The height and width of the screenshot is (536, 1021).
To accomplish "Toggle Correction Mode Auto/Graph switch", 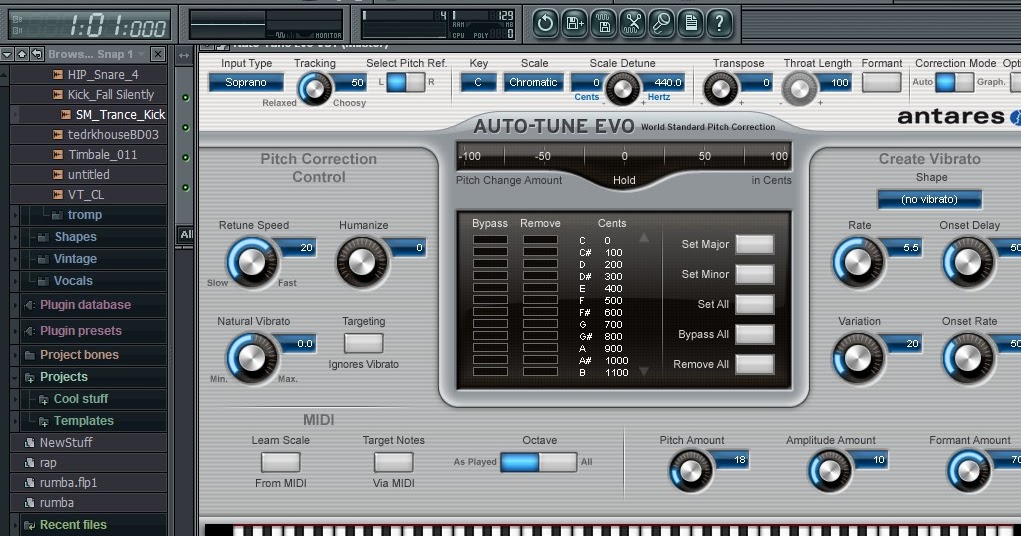I will tap(955, 82).
